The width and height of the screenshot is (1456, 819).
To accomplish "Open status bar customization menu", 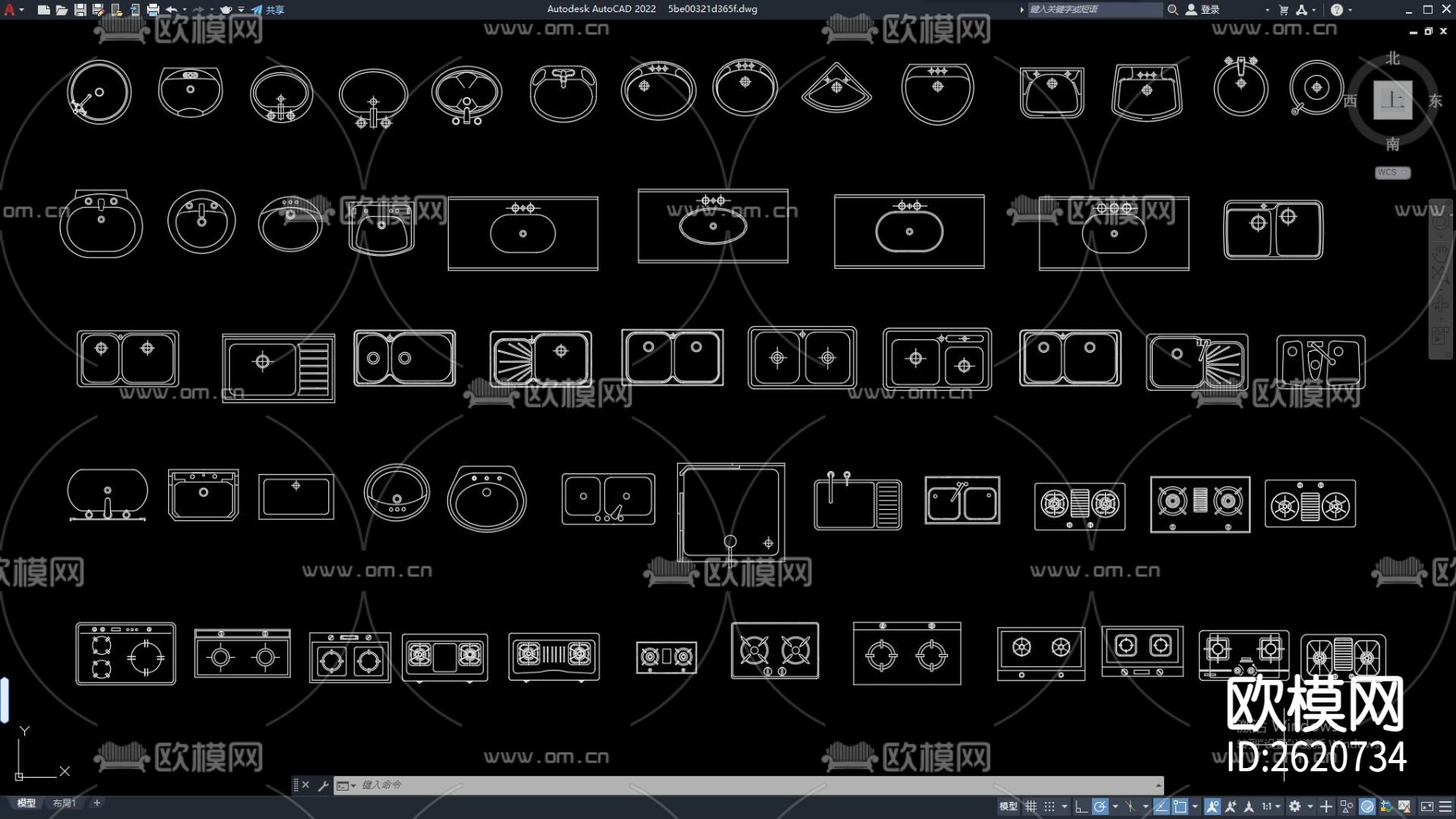I will click(x=1445, y=806).
